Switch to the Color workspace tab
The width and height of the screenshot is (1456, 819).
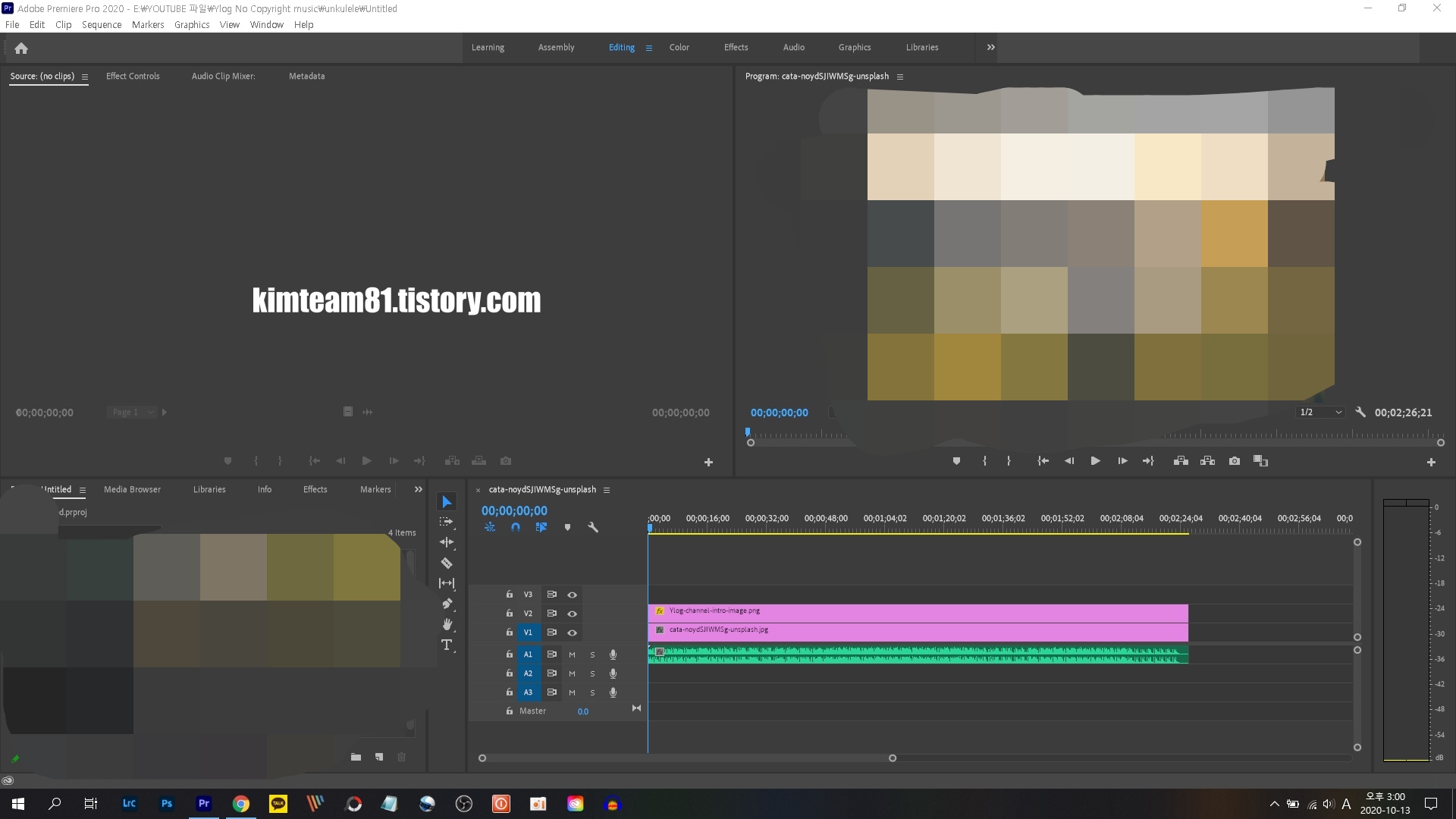(679, 47)
